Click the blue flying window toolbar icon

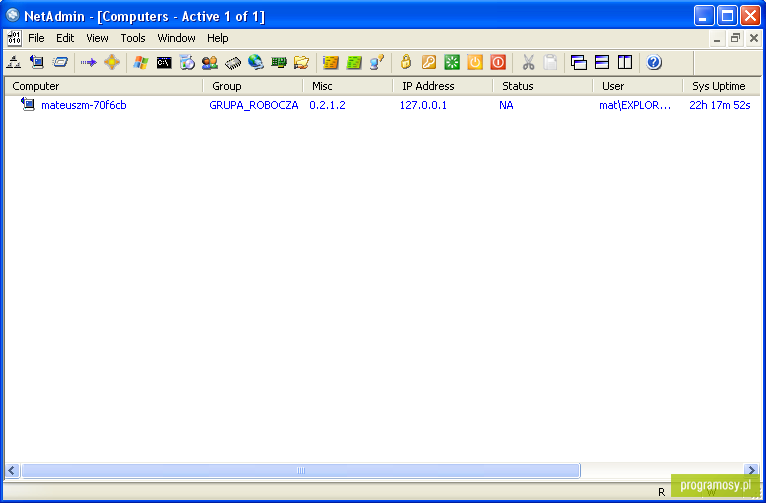pos(61,63)
